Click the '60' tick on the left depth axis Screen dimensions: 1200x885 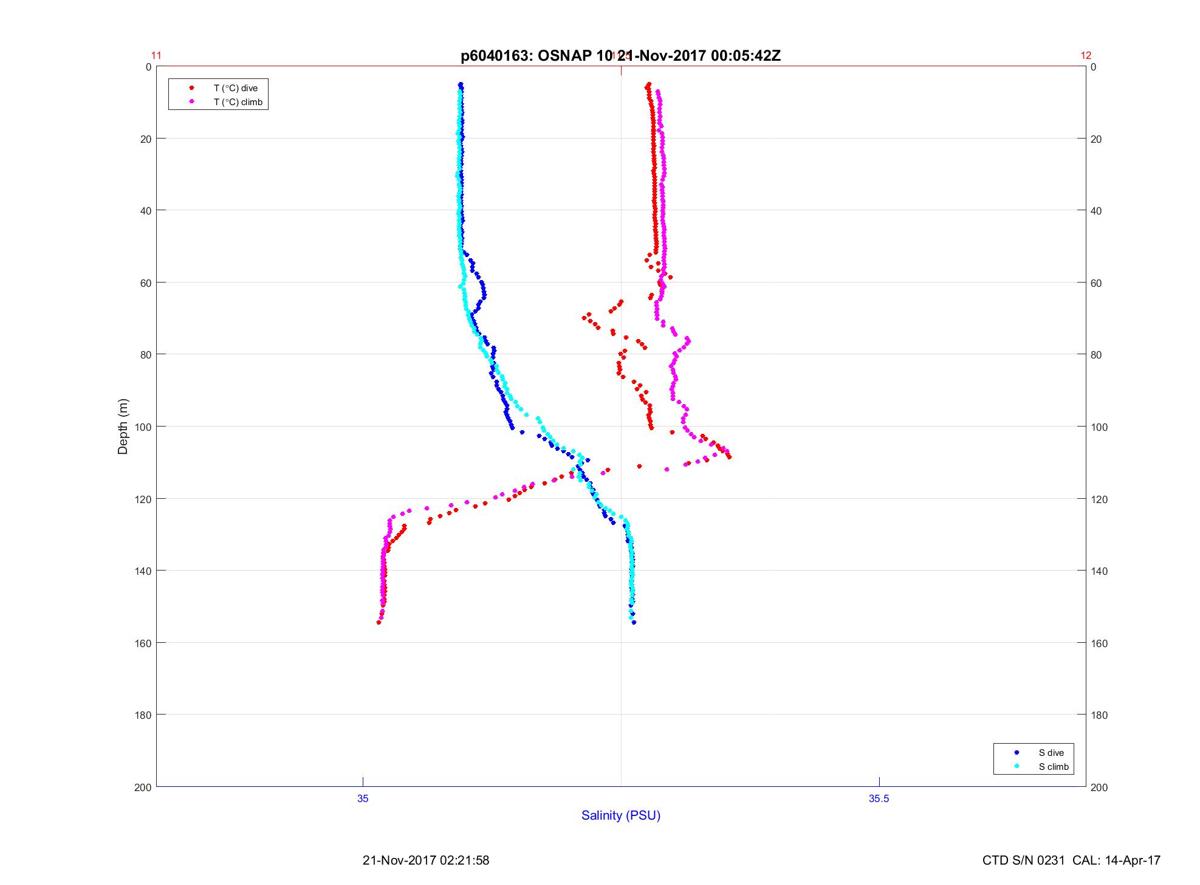[145, 283]
